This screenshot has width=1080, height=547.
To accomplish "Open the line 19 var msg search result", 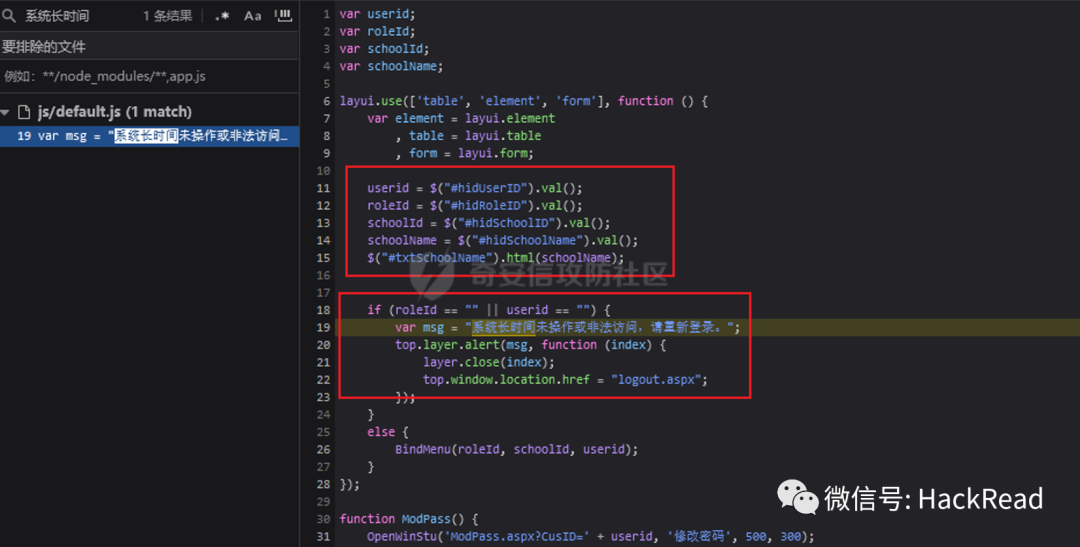I will click(x=149, y=136).
